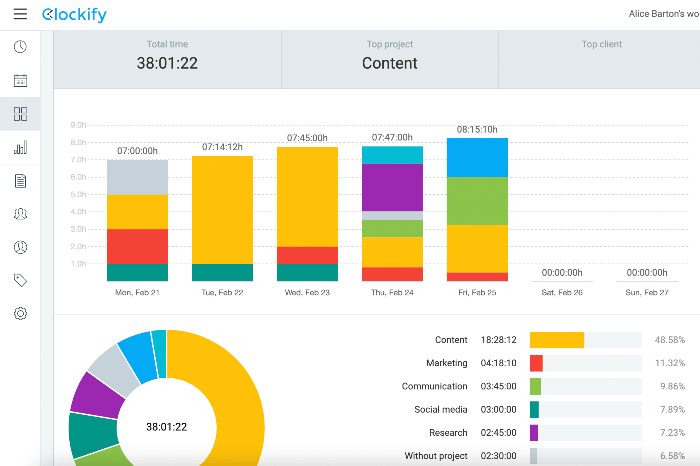Image resolution: width=700 pixels, height=466 pixels.
Task: Click the Top project Content value
Action: 389,63
